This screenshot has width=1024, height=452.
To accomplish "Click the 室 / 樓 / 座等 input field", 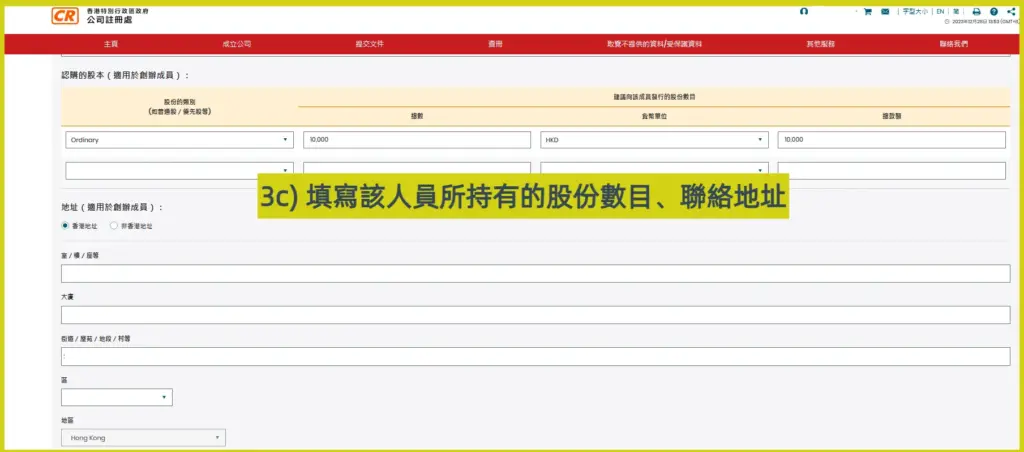I will 535,274.
